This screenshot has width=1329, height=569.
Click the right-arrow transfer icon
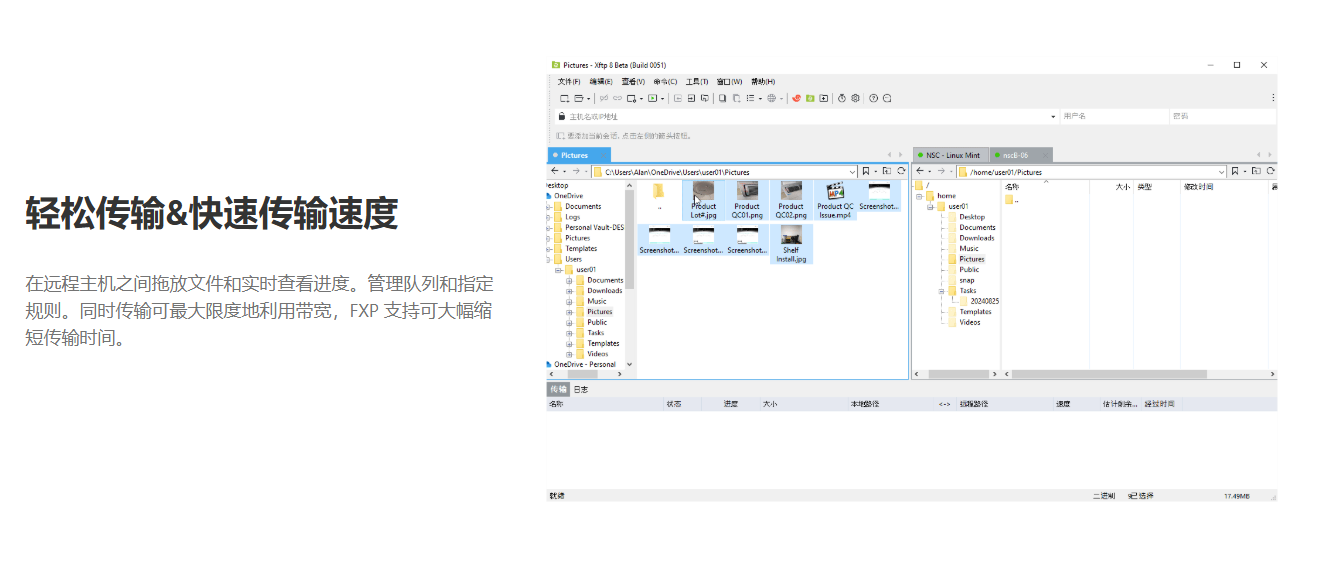(691, 98)
